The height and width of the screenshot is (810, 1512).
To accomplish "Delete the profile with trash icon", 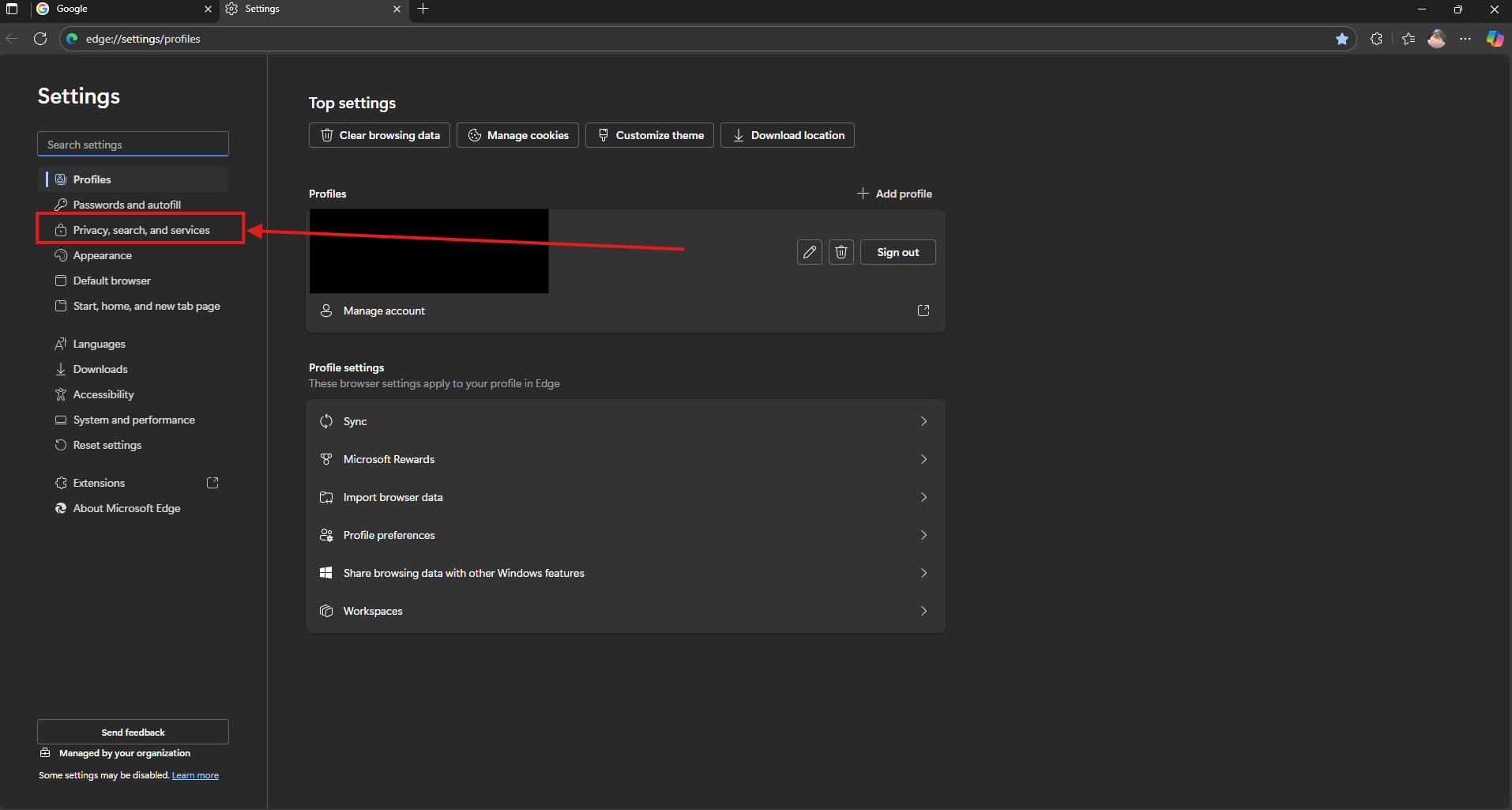I will point(841,252).
